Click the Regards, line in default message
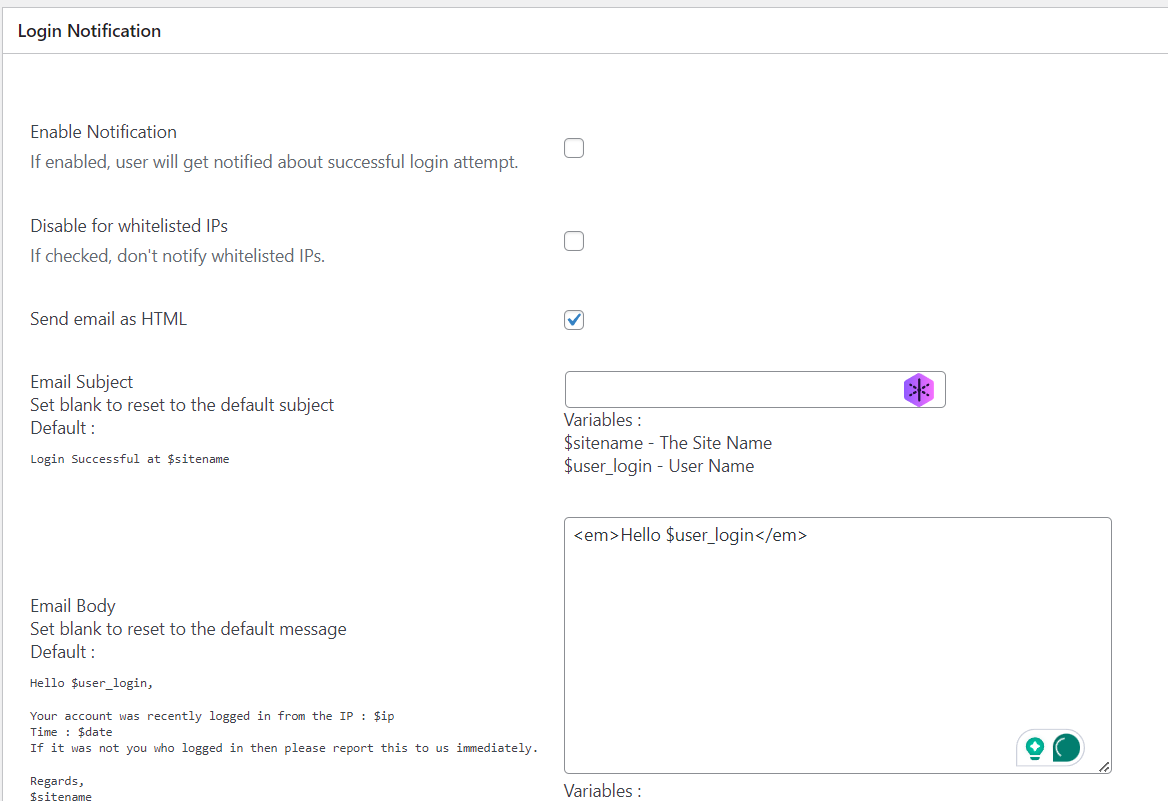The height and width of the screenshot is (801, 1168). click(x=57, y=781)
